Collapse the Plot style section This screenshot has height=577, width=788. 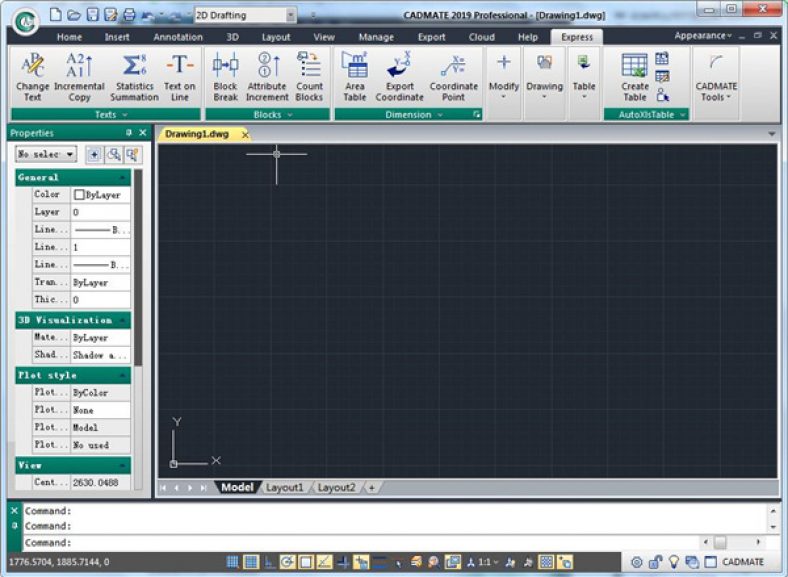click(x=122, y=376)
